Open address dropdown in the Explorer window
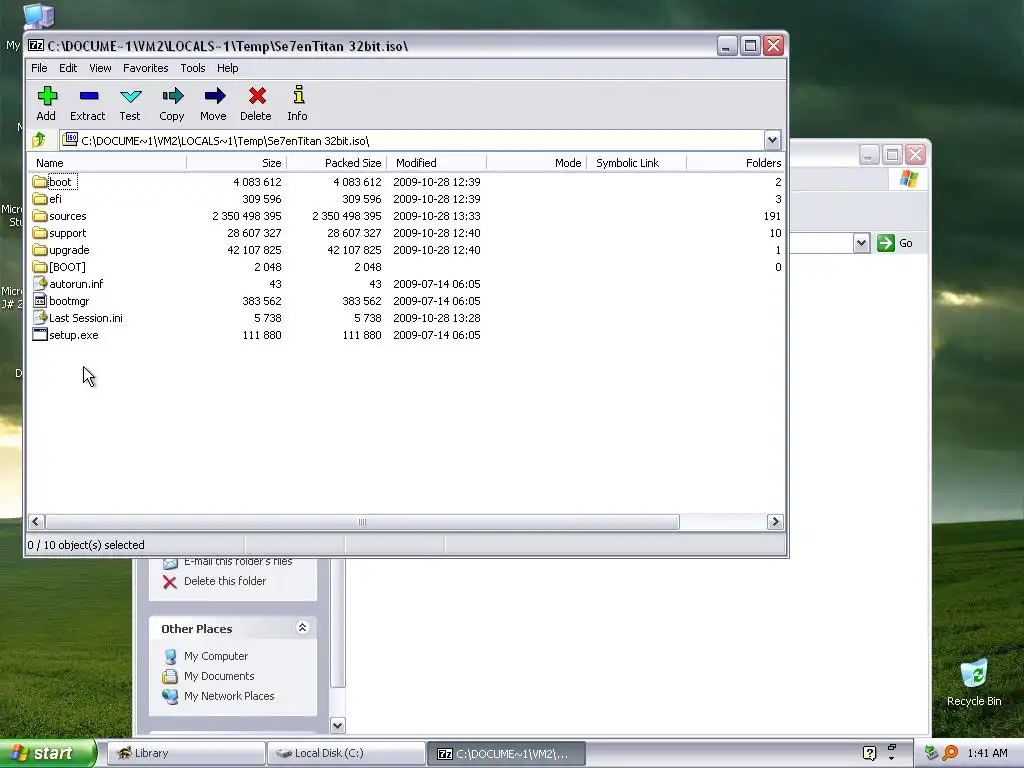The width and height of the screenshot is (1024, 768). click(861, 243)
